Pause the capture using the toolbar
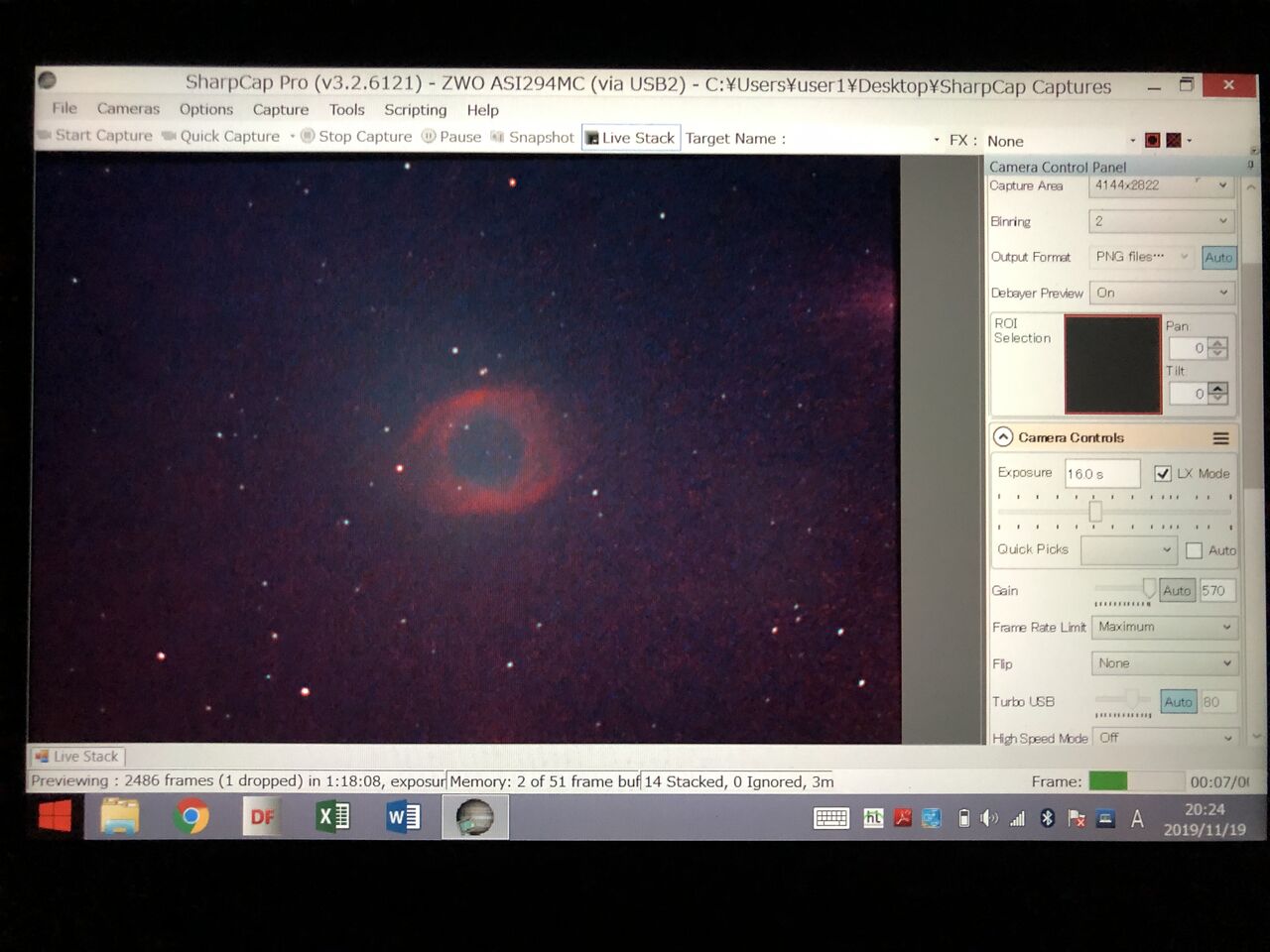This screenshot has width=1270, height=952. (450, 137)
